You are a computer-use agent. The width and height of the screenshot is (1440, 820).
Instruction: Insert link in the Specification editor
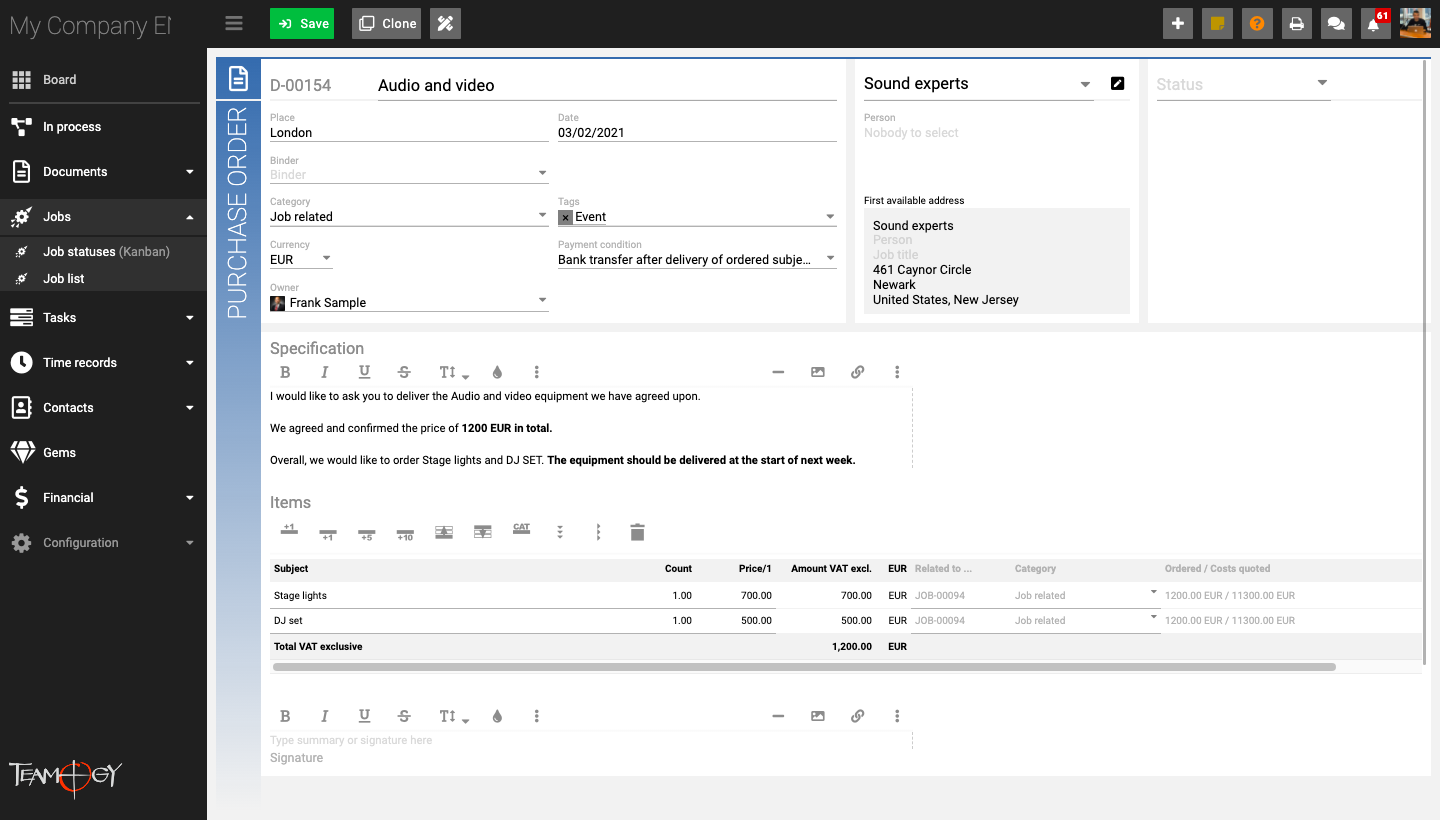[857, 372]
